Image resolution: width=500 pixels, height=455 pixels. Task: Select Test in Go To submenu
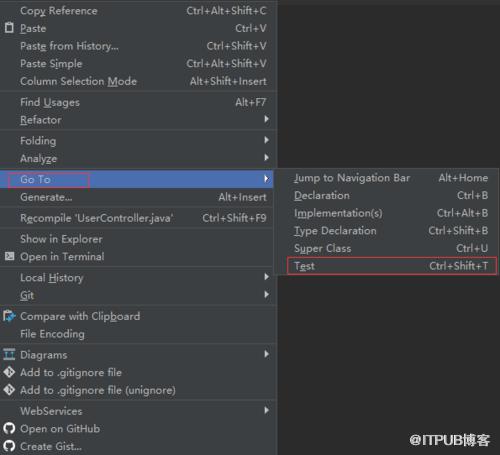pyautogui.click(x=387, y=266)
